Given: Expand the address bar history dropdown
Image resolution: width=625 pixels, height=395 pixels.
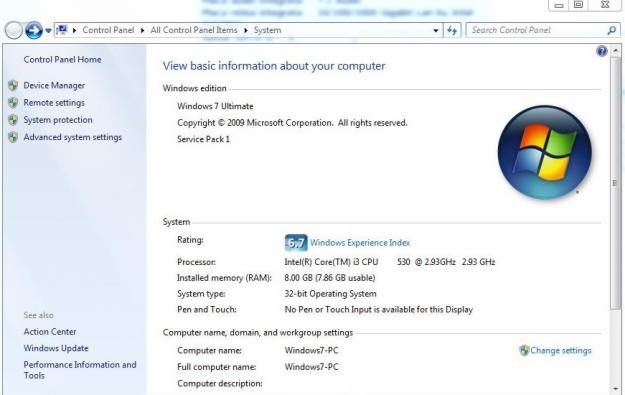Looking at the screenshot, I should pyautogui.click(x=436, y=30).
